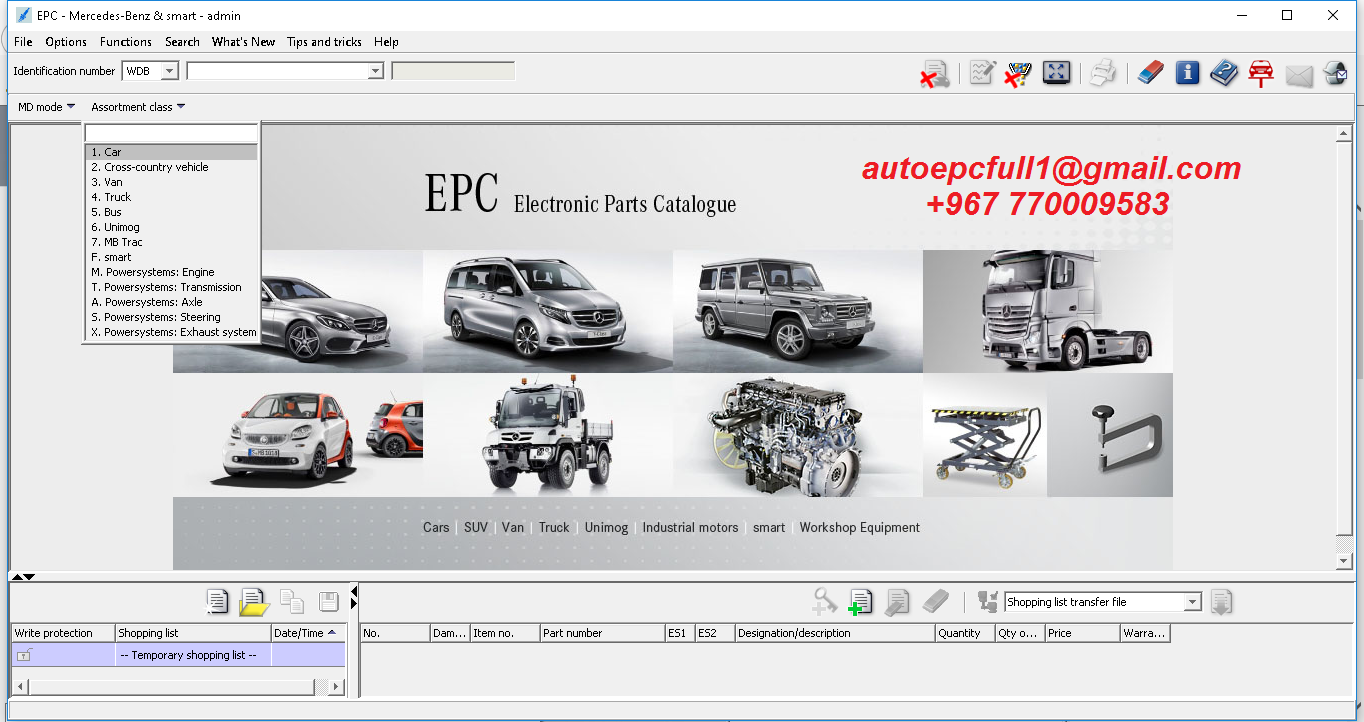The height and width of the screenshot is (722, 1364).
Task: Choose '3. Van' in the assortment list
Action: coord(171,182)
